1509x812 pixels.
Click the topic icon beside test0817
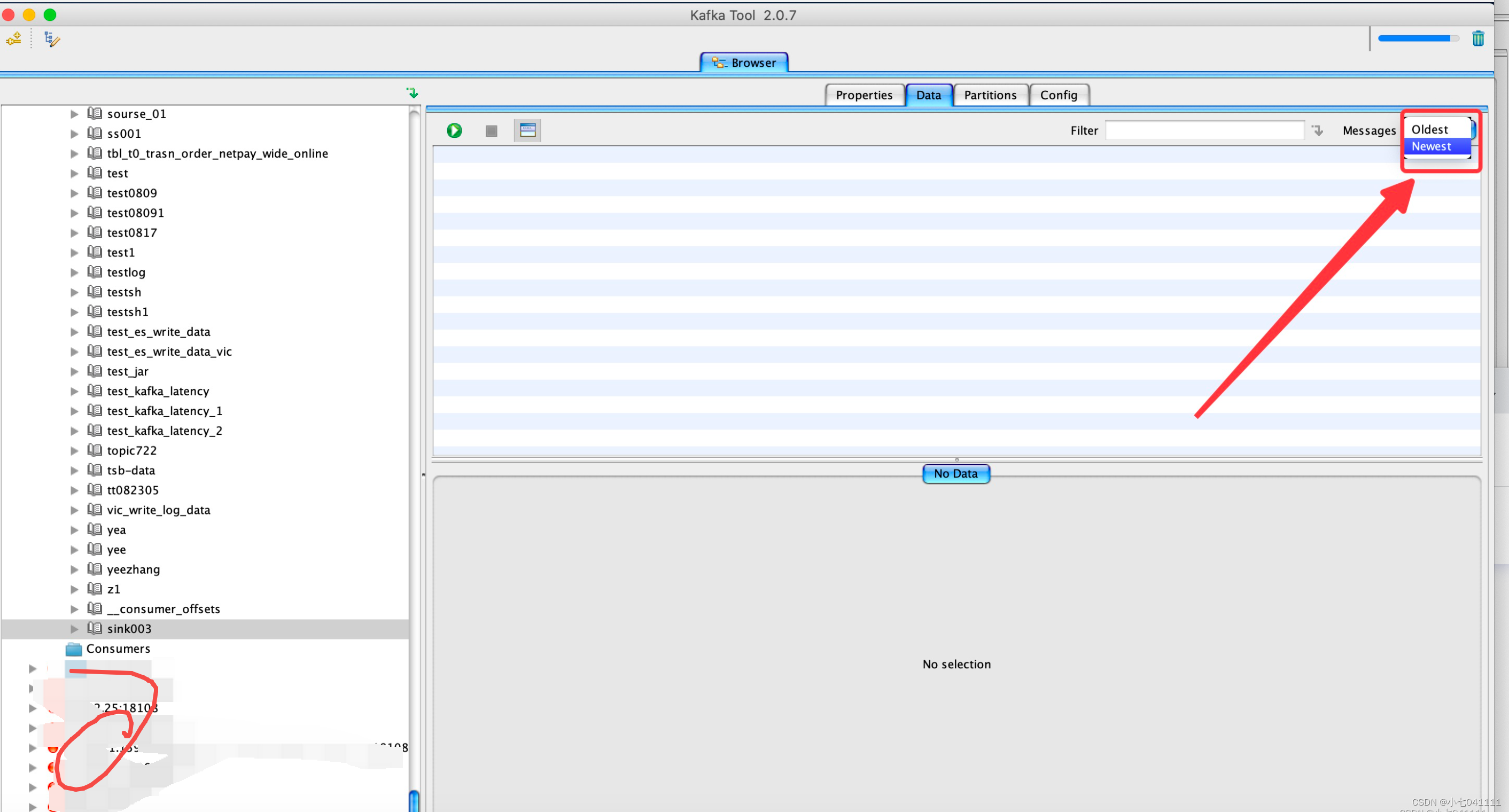pos(94,232)
